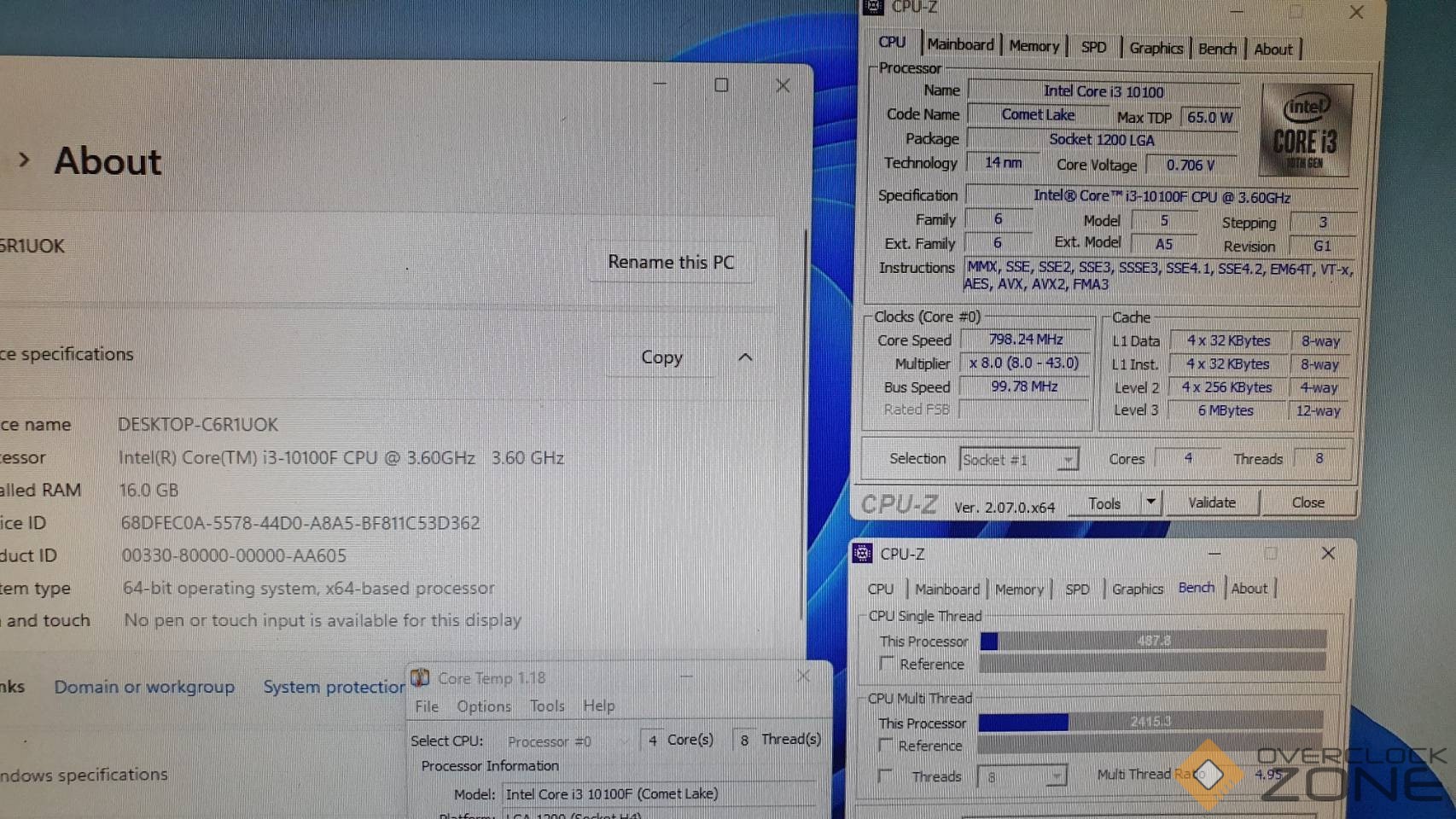Open the Help menu in Core Temp

coord(598,706)
